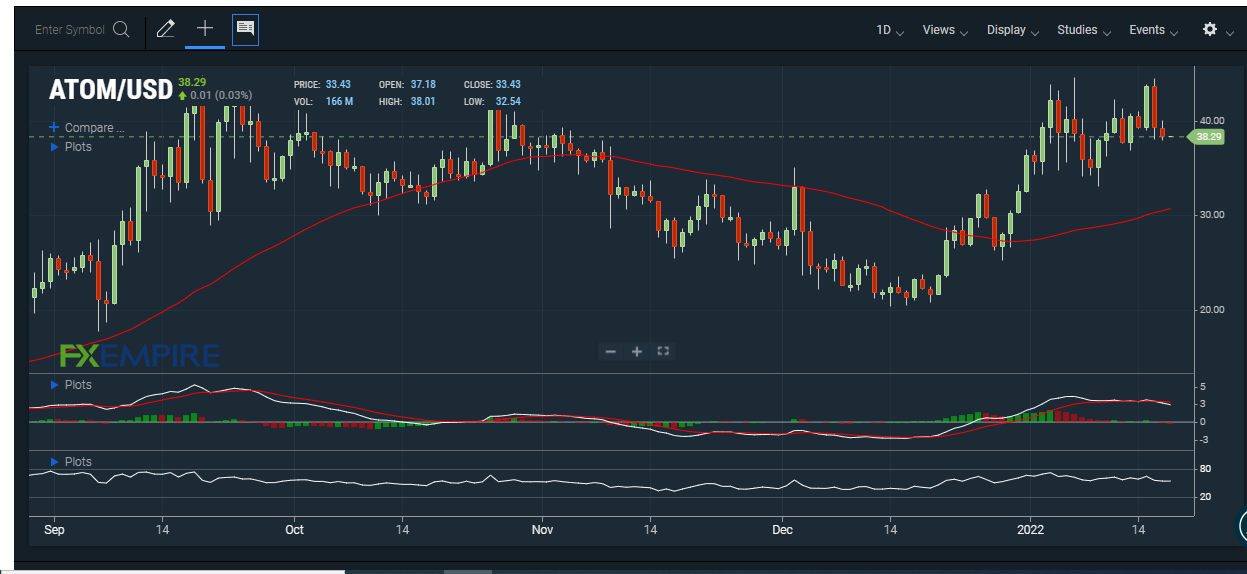This screenshot has width=1247, height=574.
Task: Click the CLOSE 33.43 value
Action: pyautogui.click(x=508, y=85)
